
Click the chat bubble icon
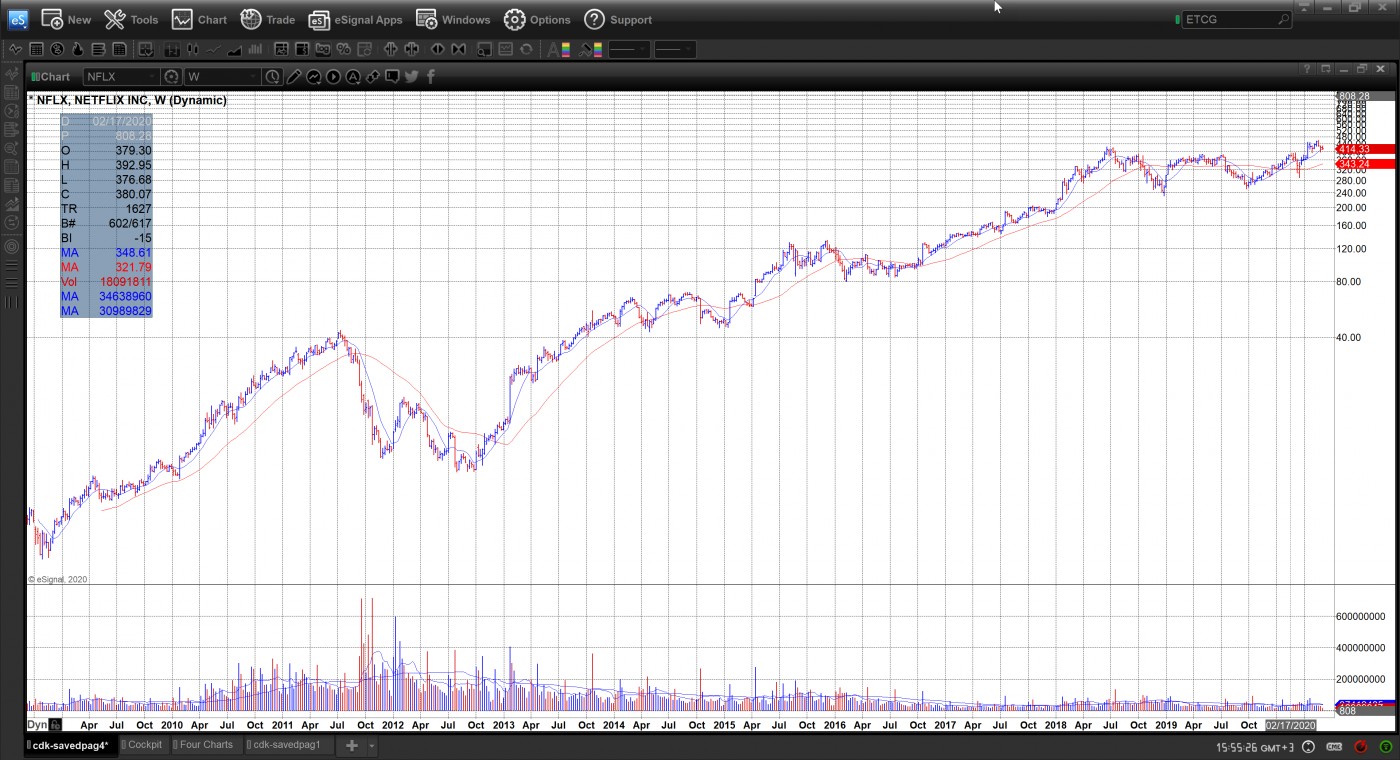392,76
